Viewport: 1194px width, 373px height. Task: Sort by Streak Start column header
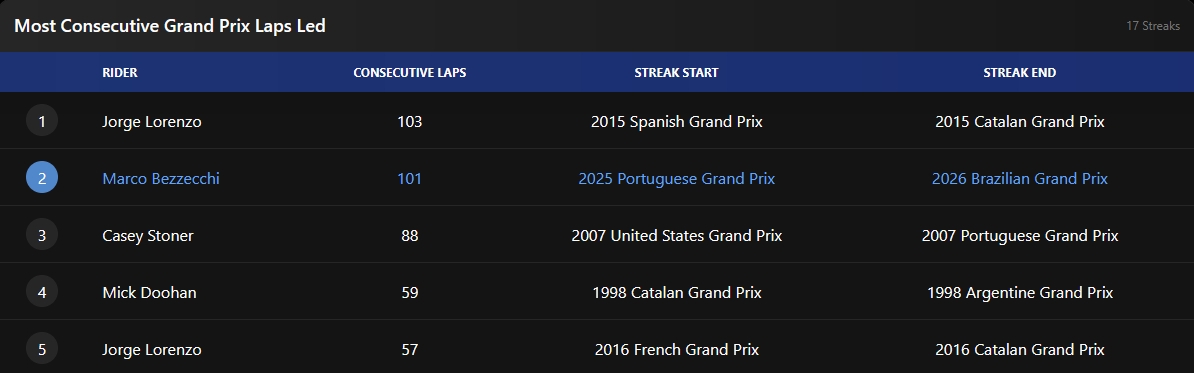(676, 73)
